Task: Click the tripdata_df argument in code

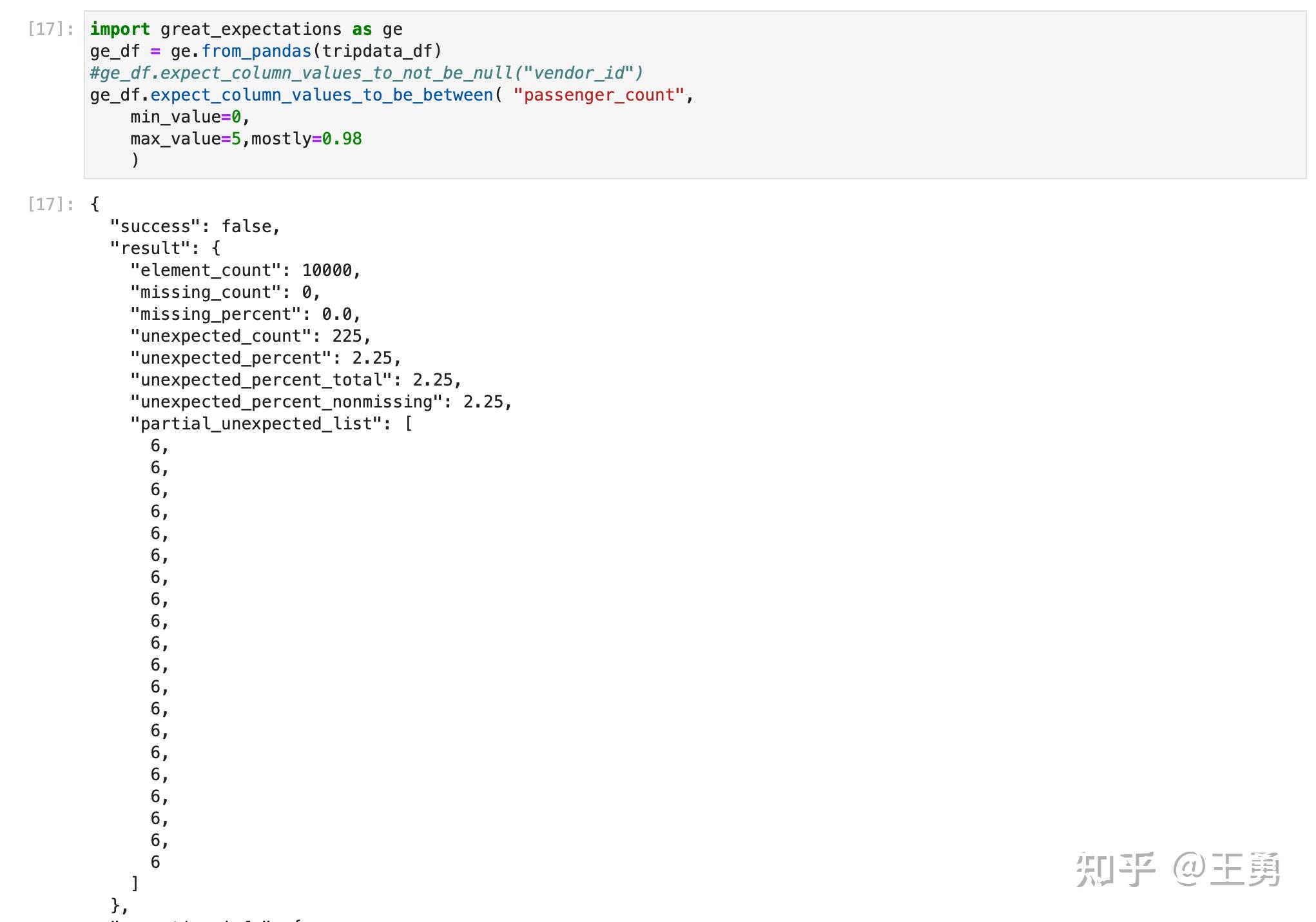Action: [x=381, y=51]
